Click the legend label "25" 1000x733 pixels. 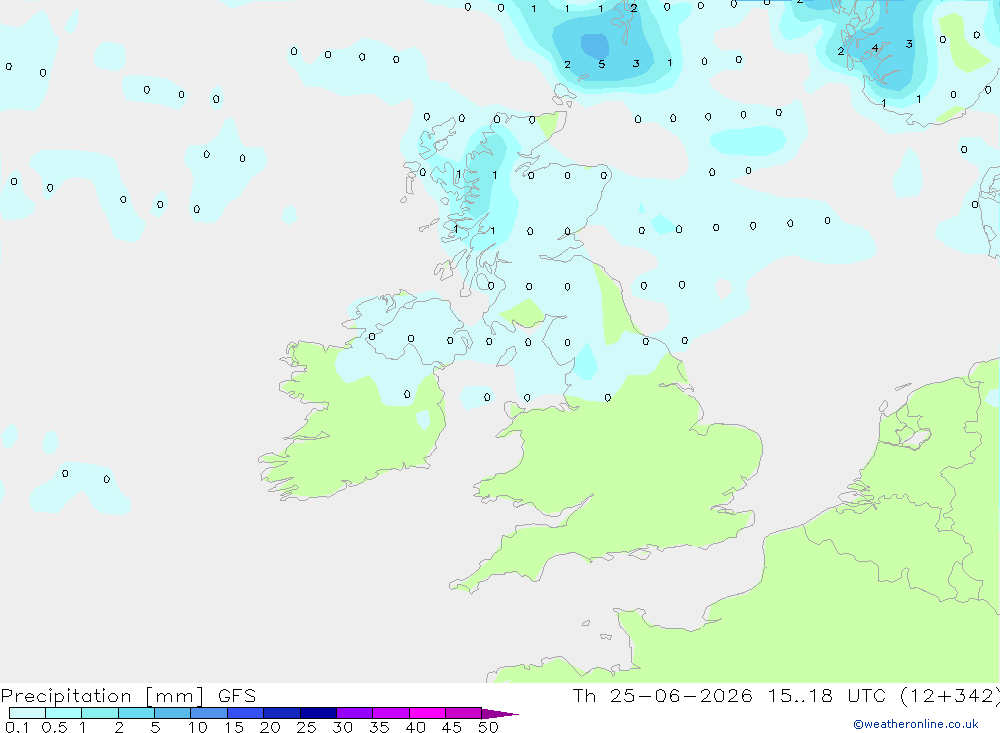pos(306,727)
